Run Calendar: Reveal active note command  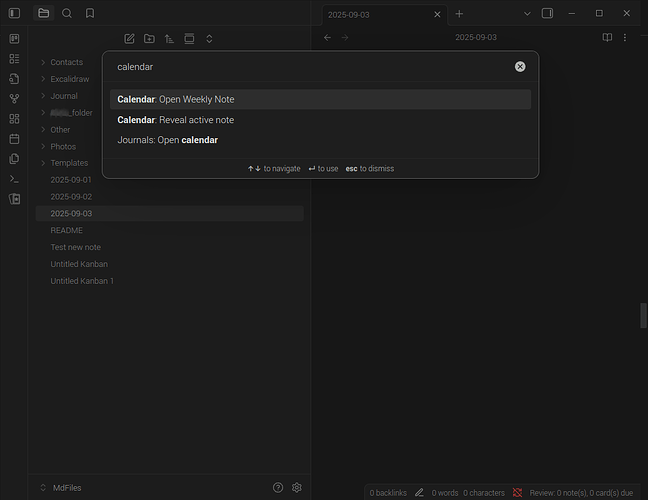(320, 120)
